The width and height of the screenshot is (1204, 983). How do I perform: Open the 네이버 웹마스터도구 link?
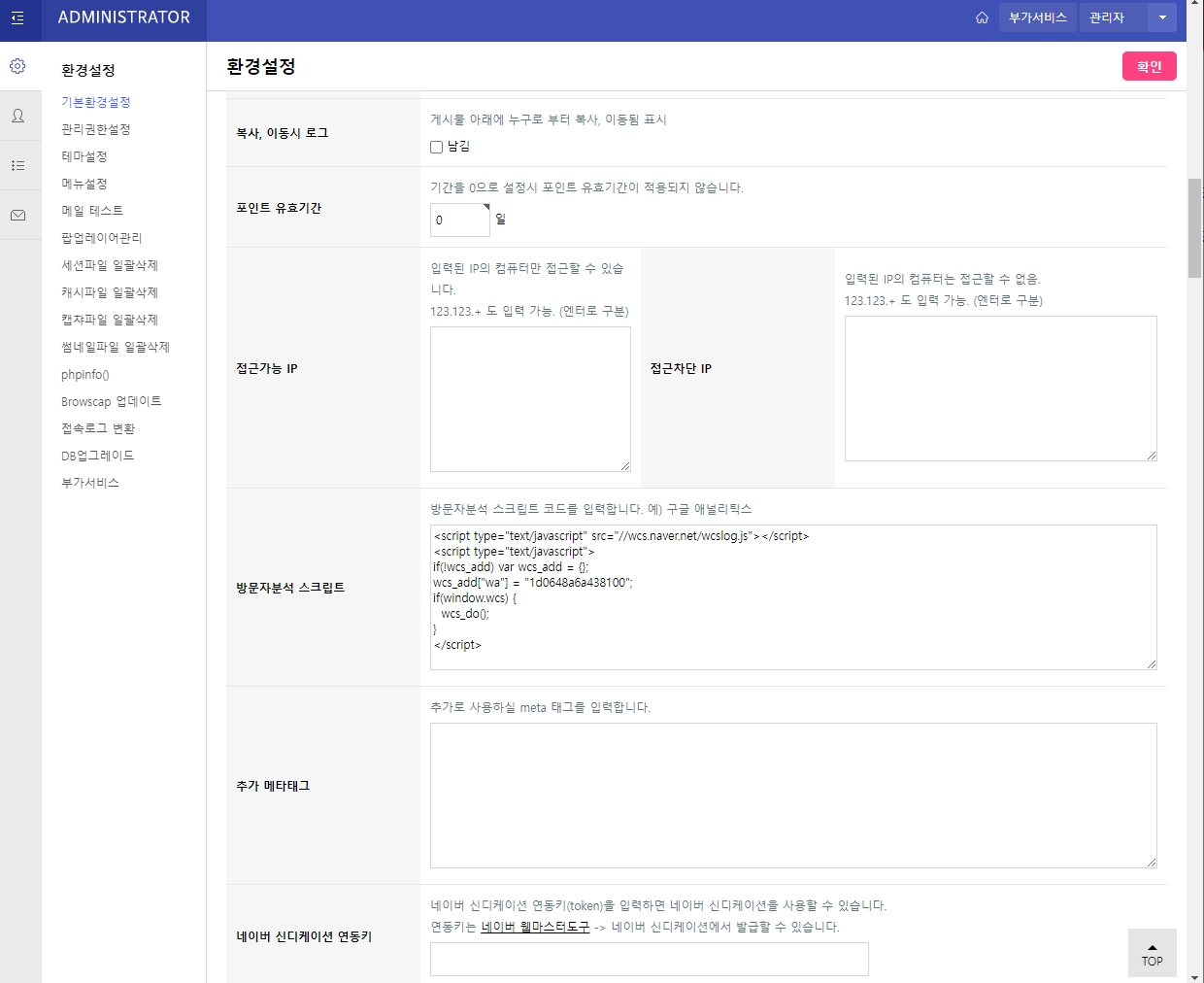pyautogui.click(x=535, y=927)
